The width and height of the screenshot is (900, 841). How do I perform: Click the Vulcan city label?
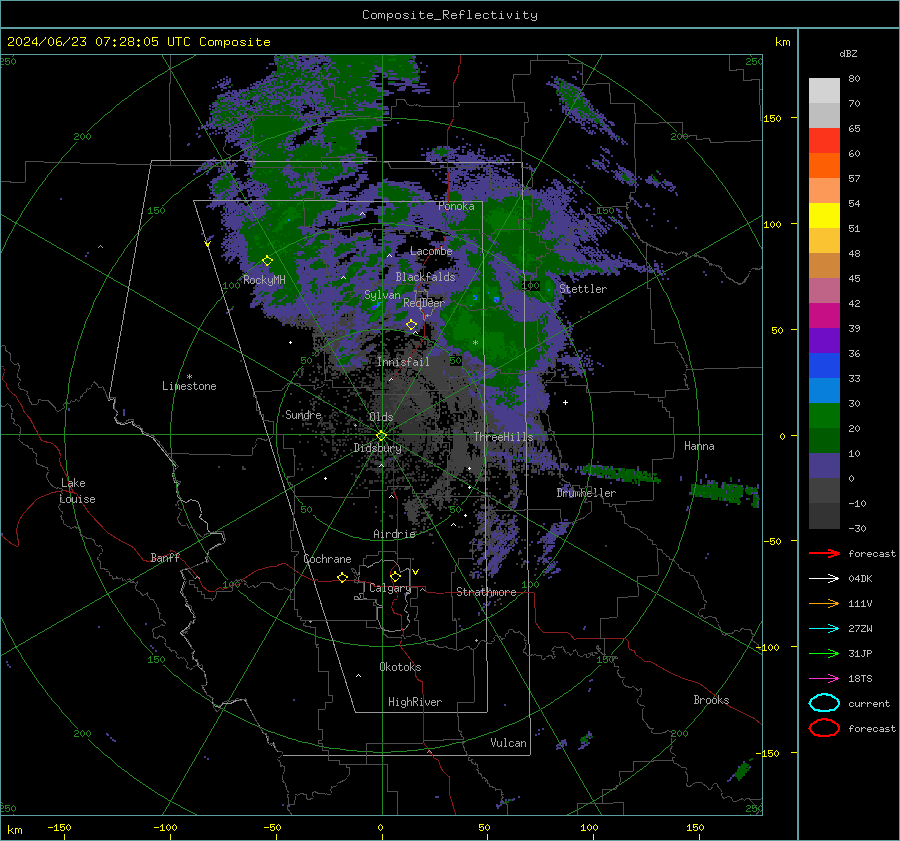click(508, 743)
